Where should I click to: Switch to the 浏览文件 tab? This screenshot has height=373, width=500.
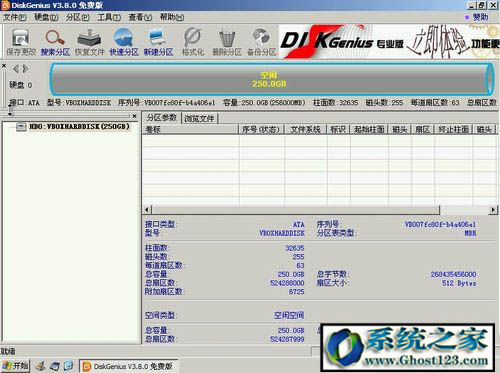click(x=199, y=119)
